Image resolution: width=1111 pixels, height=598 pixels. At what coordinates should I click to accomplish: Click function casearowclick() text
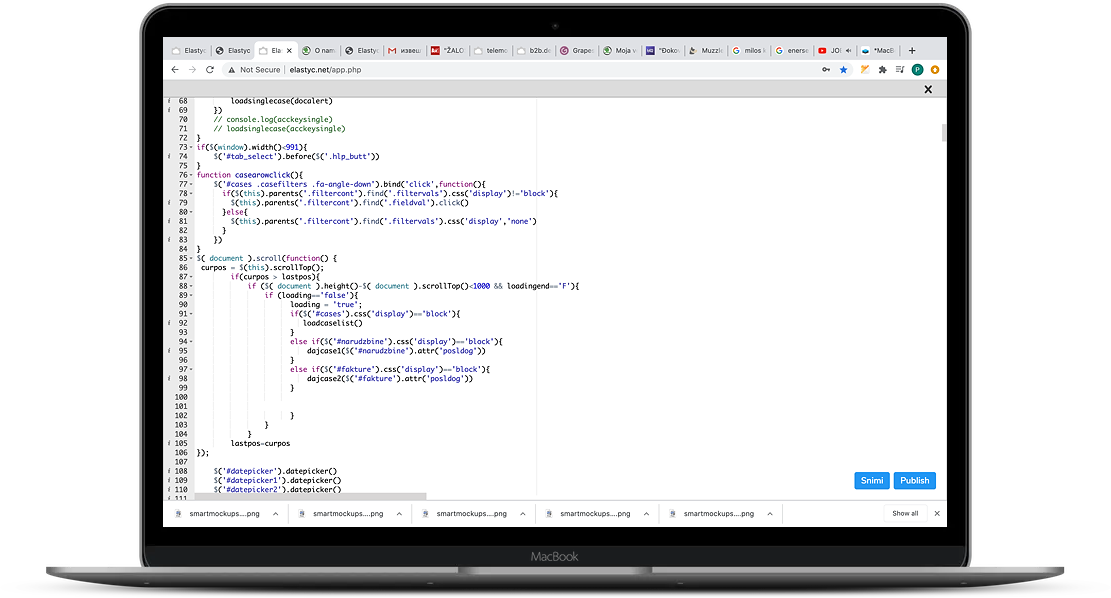pos(249,175)
